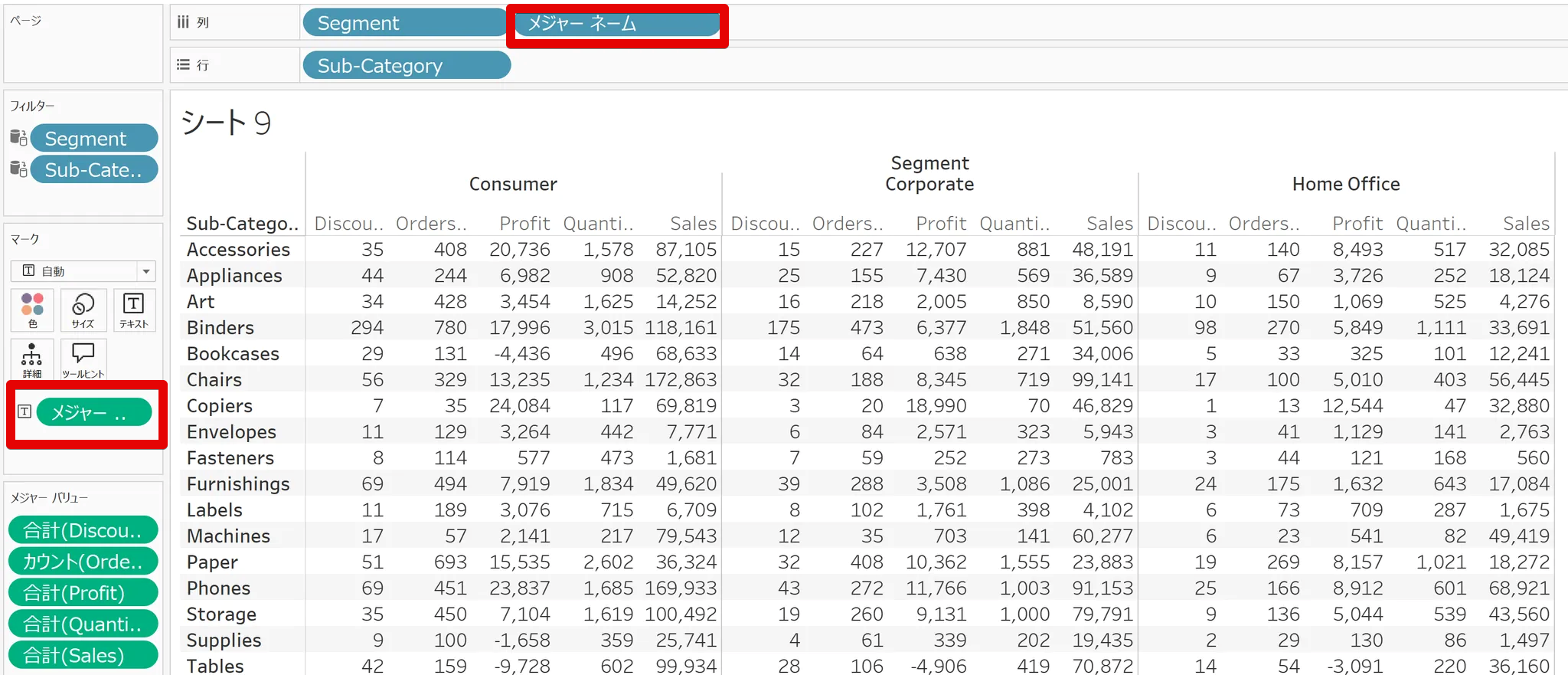Open the mark type 自動 dropdown
This screenshot has width=1568, height=675.
pos(83,270)
